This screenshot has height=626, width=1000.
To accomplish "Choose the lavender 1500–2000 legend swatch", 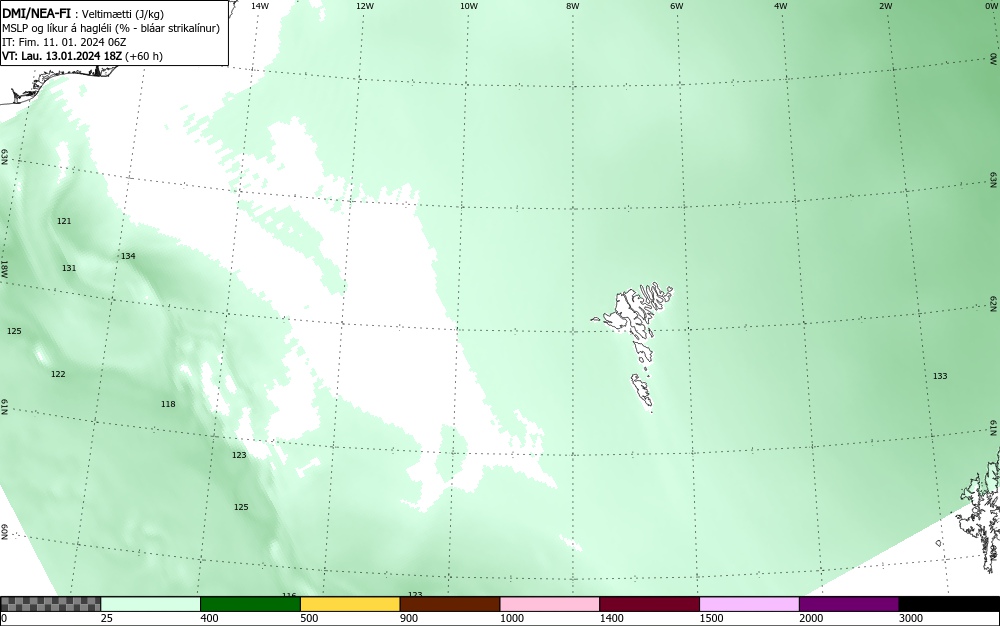I will tap(749, 604).
